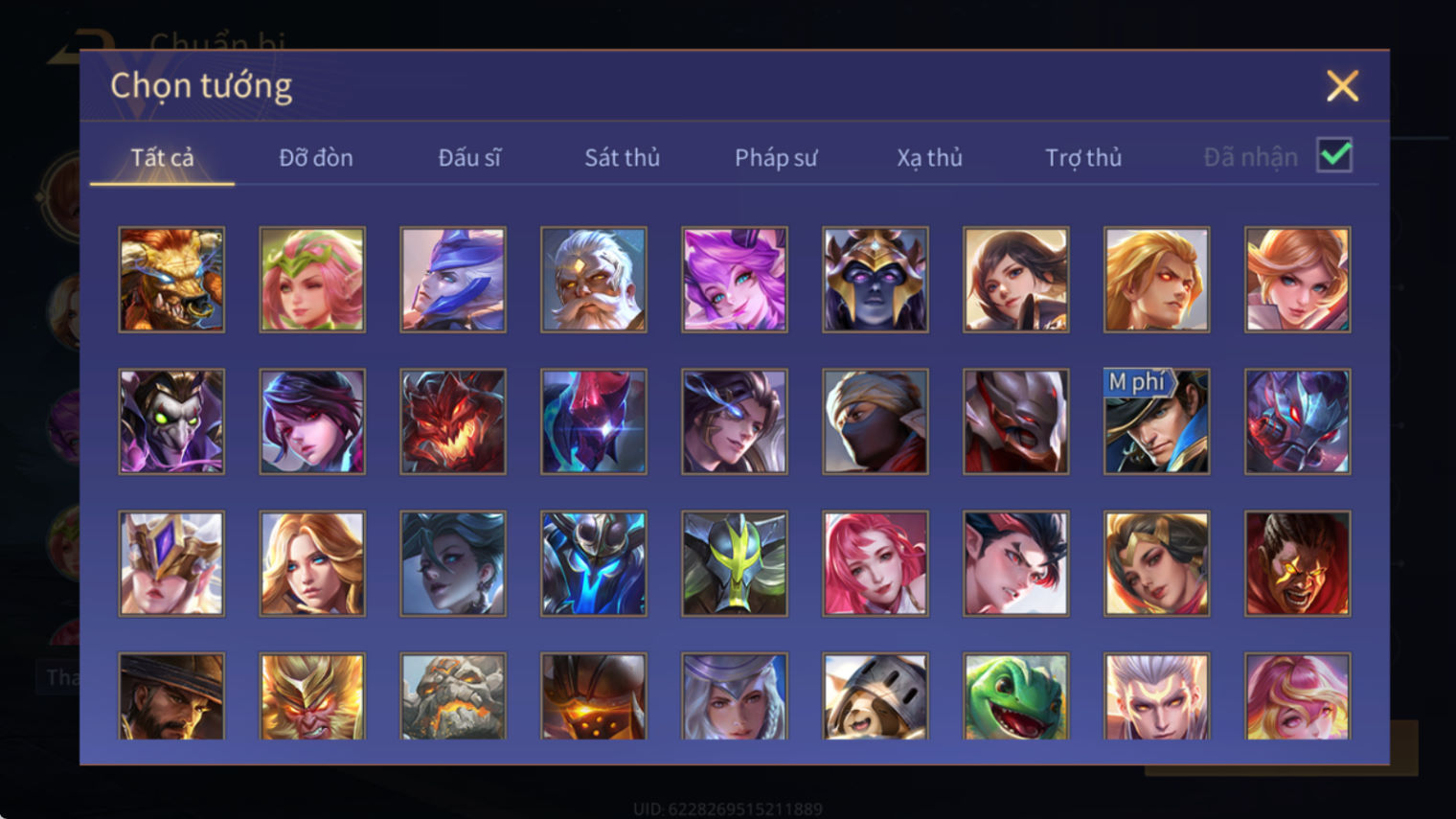Select the rock golem hero portrait
Viewport: 1456px width, 819px height.
pos(453,696)
